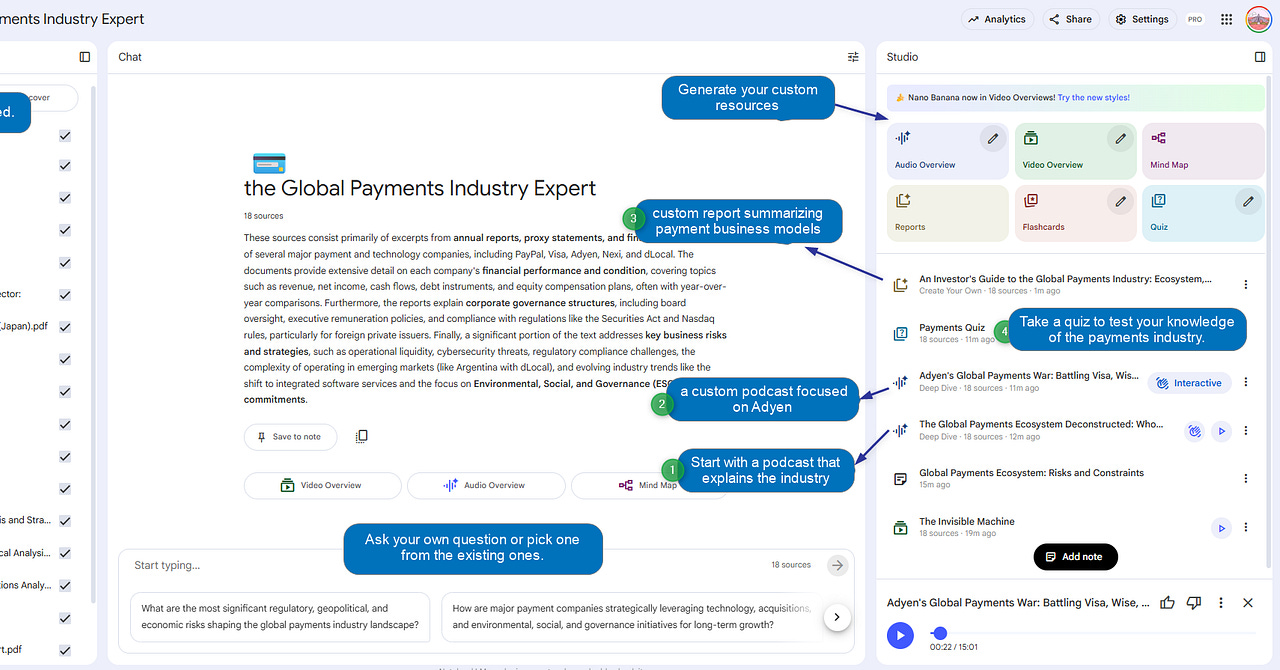Generate a Quiz from Studio card
Viewport: 1280px width, 670px height.
coord(1204,213)
